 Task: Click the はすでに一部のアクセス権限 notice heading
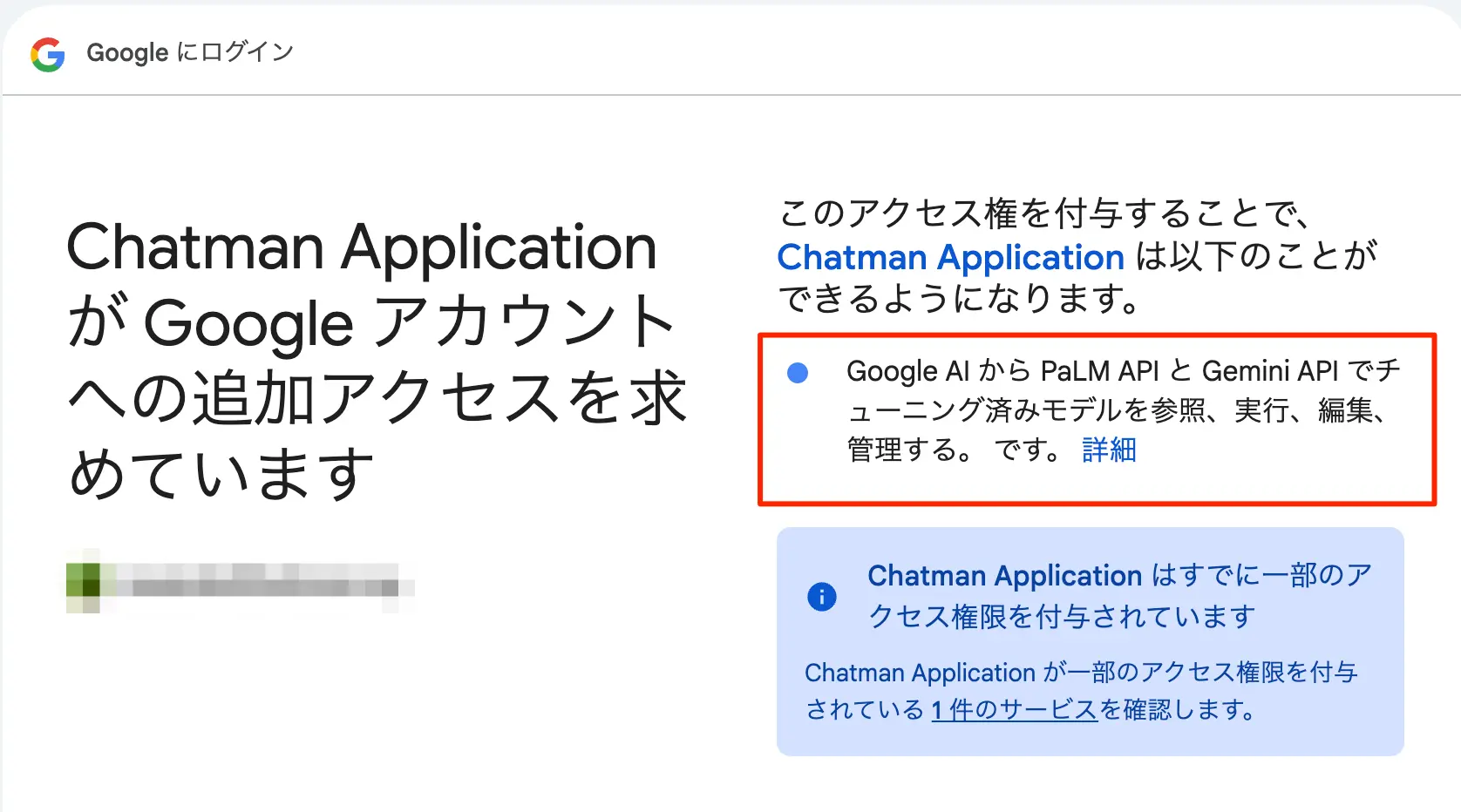(x=1120, y=596)
